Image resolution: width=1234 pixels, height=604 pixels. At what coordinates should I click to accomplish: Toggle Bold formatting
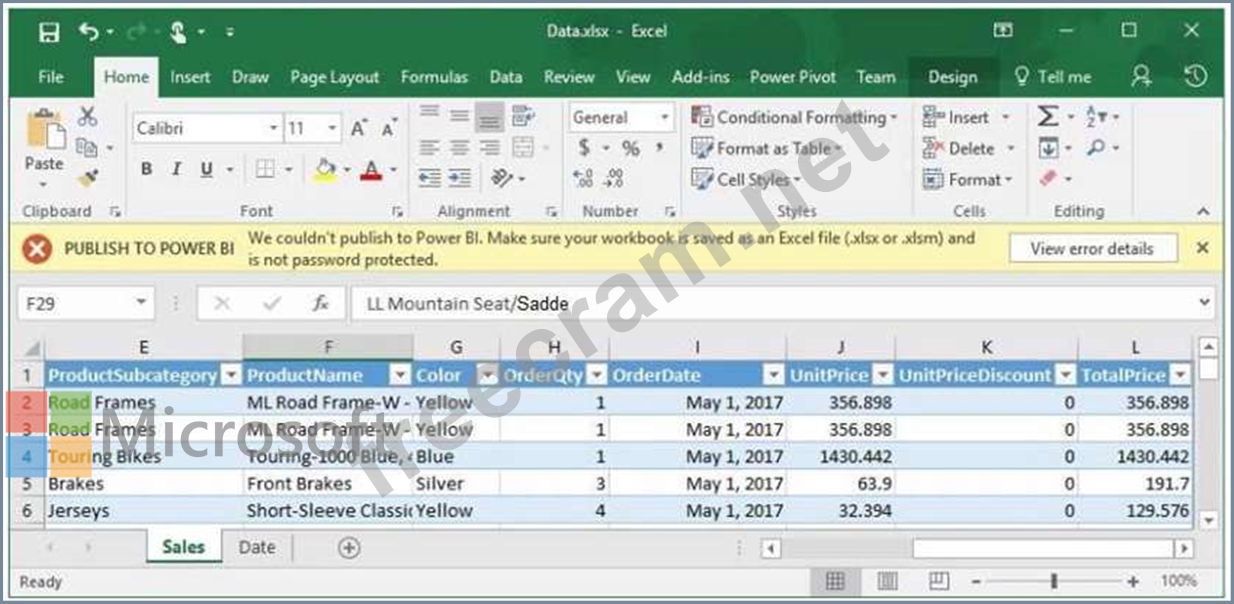(147, 170)
